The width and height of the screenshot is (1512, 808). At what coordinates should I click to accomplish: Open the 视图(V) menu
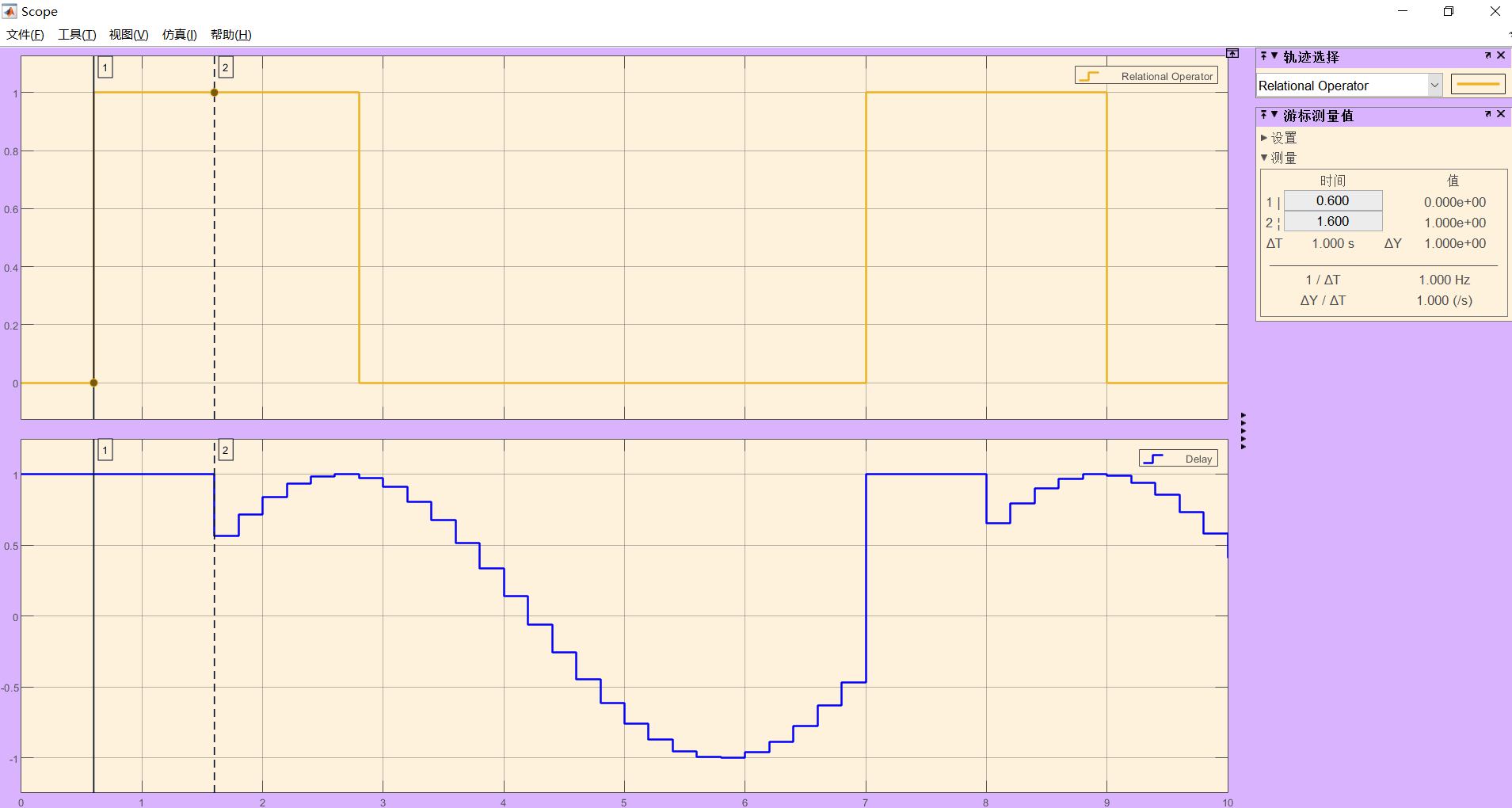[128, 34]
